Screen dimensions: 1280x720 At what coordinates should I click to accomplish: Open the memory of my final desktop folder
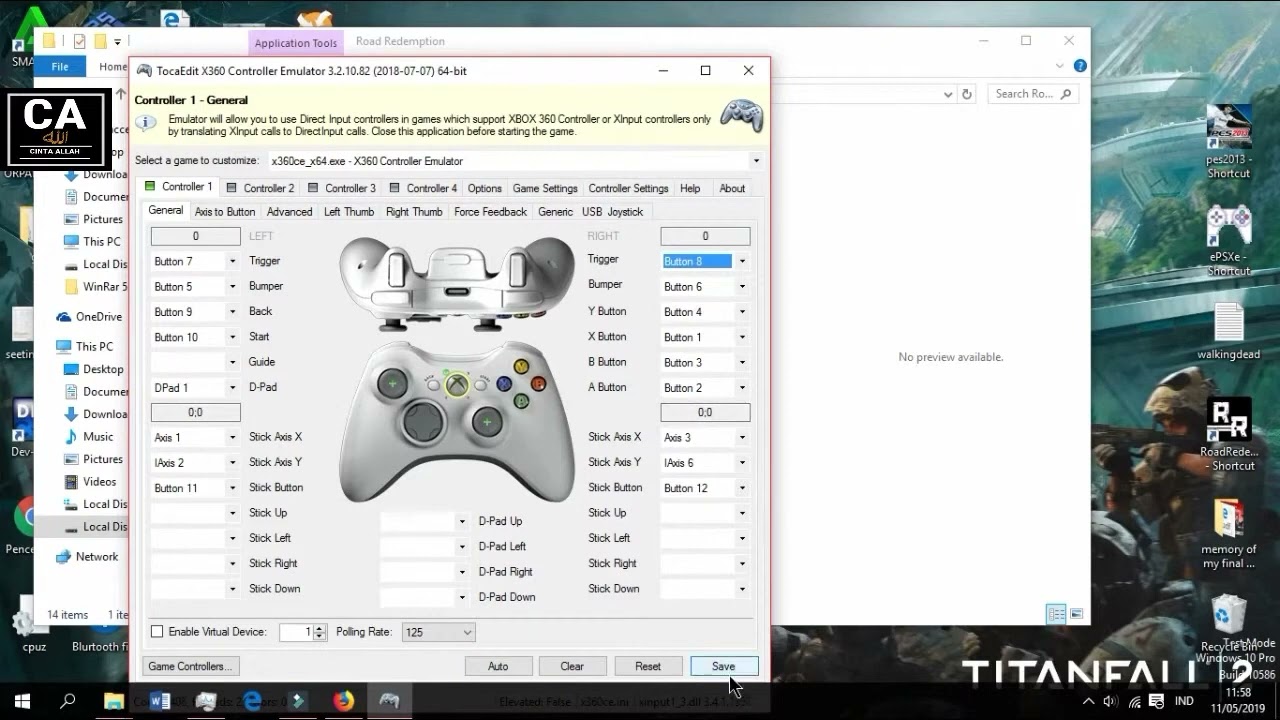point(1228,535)
